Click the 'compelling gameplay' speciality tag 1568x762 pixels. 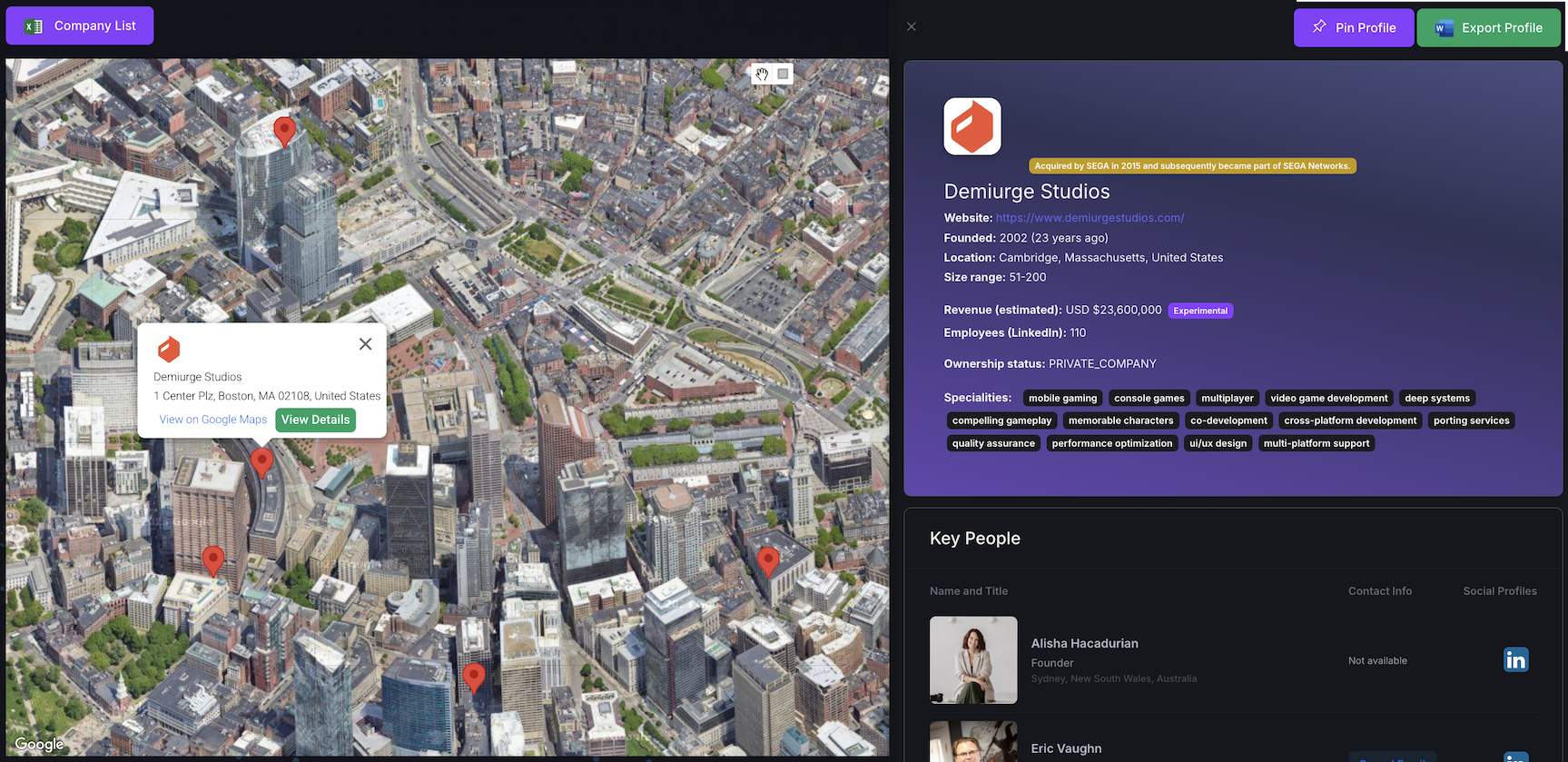tap(1001, 421)
